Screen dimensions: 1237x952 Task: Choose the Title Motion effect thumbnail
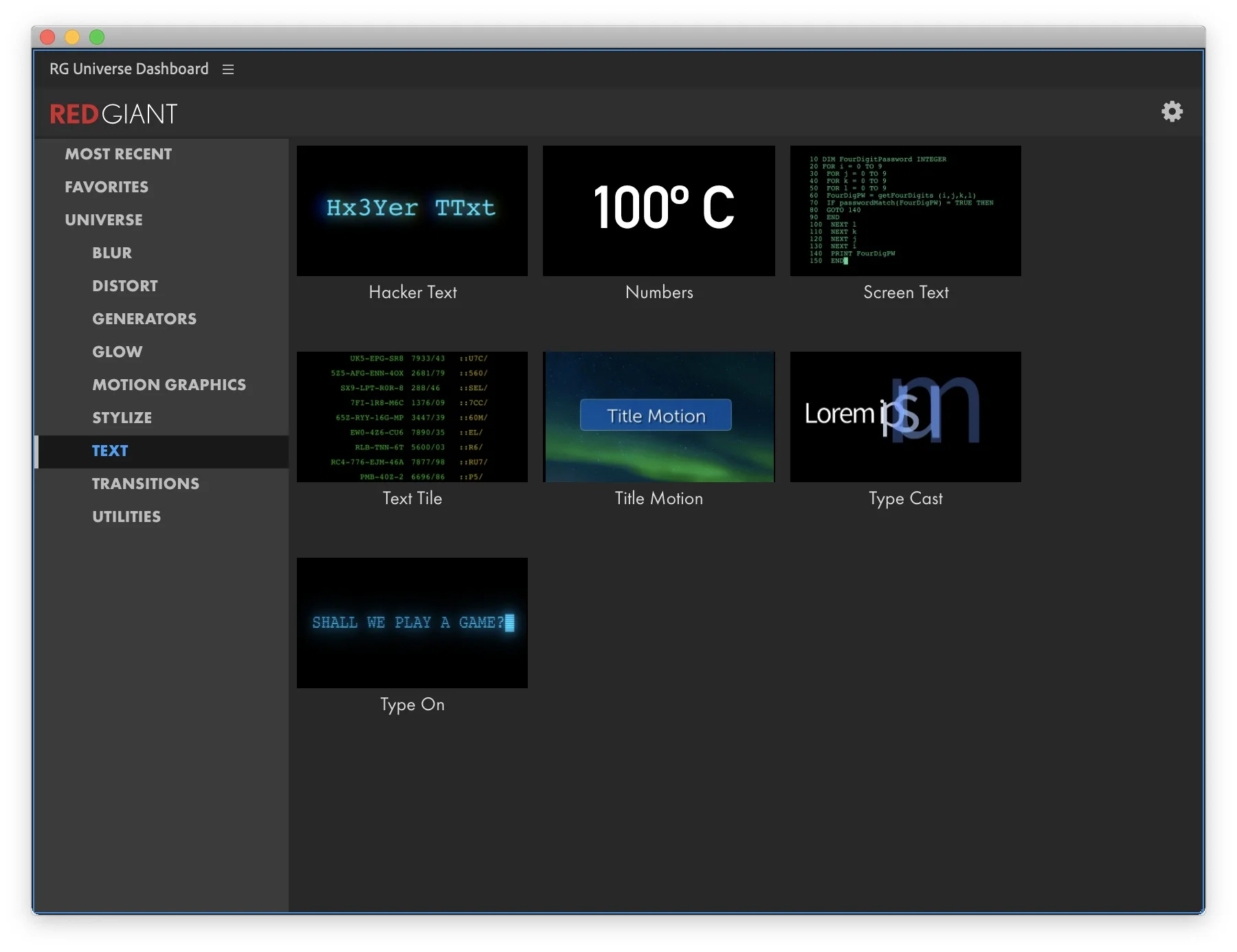[x=659, y=417]
